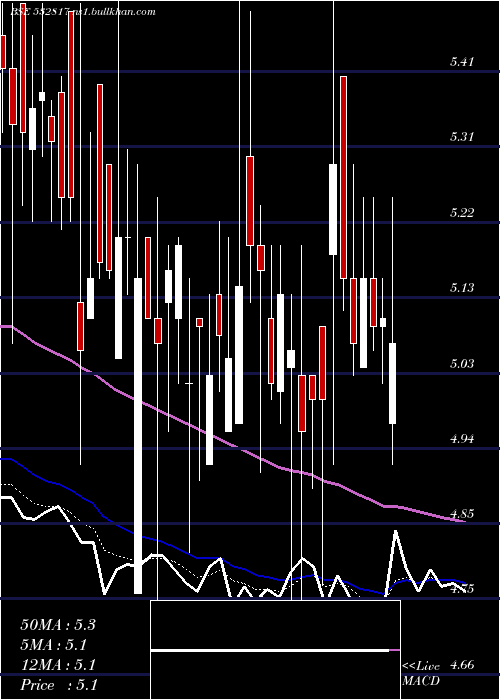Click the MACD label
Viewport: 500px width, 700px height.
[x=421, y=681]
